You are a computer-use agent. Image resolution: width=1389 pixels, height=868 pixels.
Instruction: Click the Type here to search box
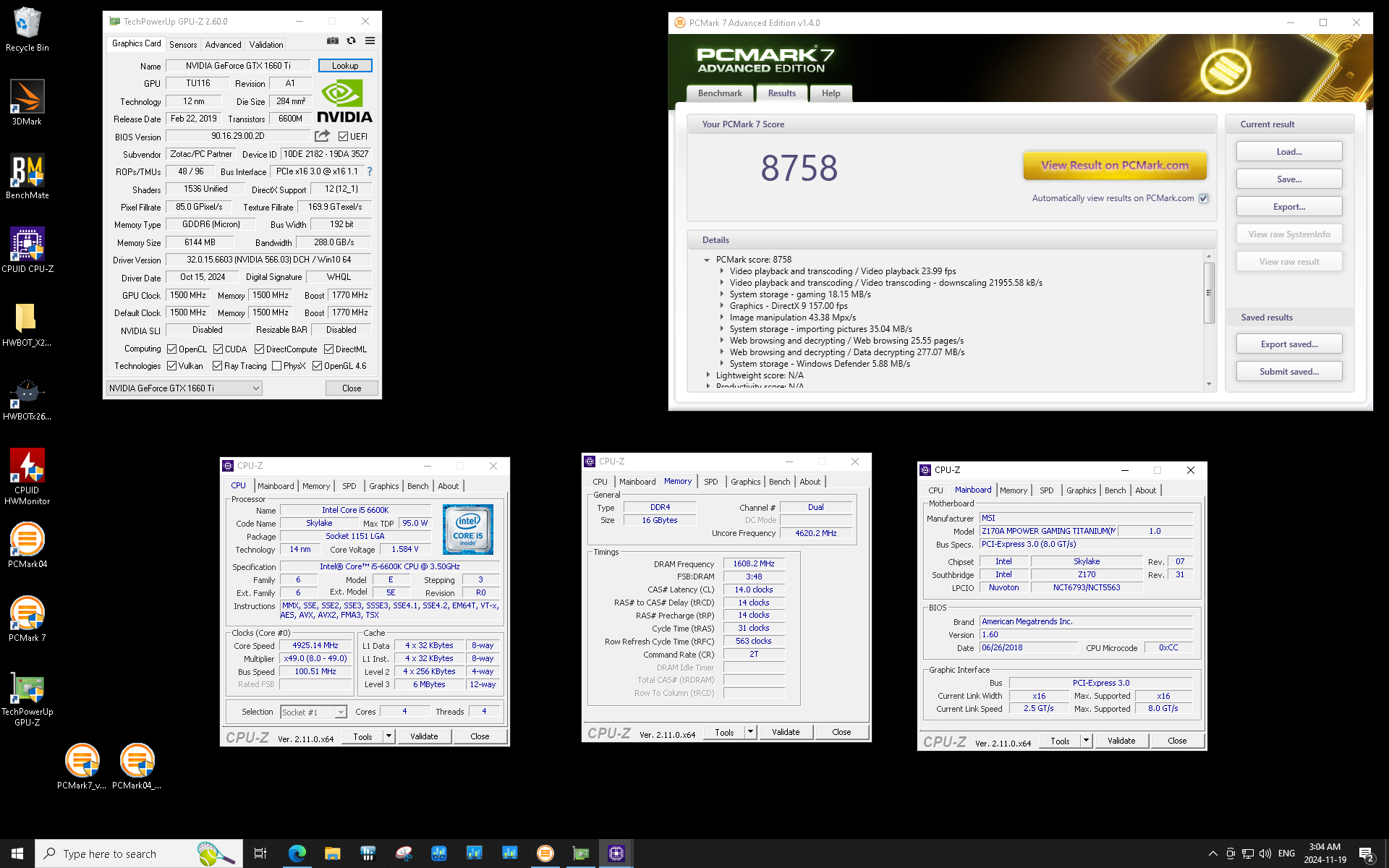coord(139,854)
